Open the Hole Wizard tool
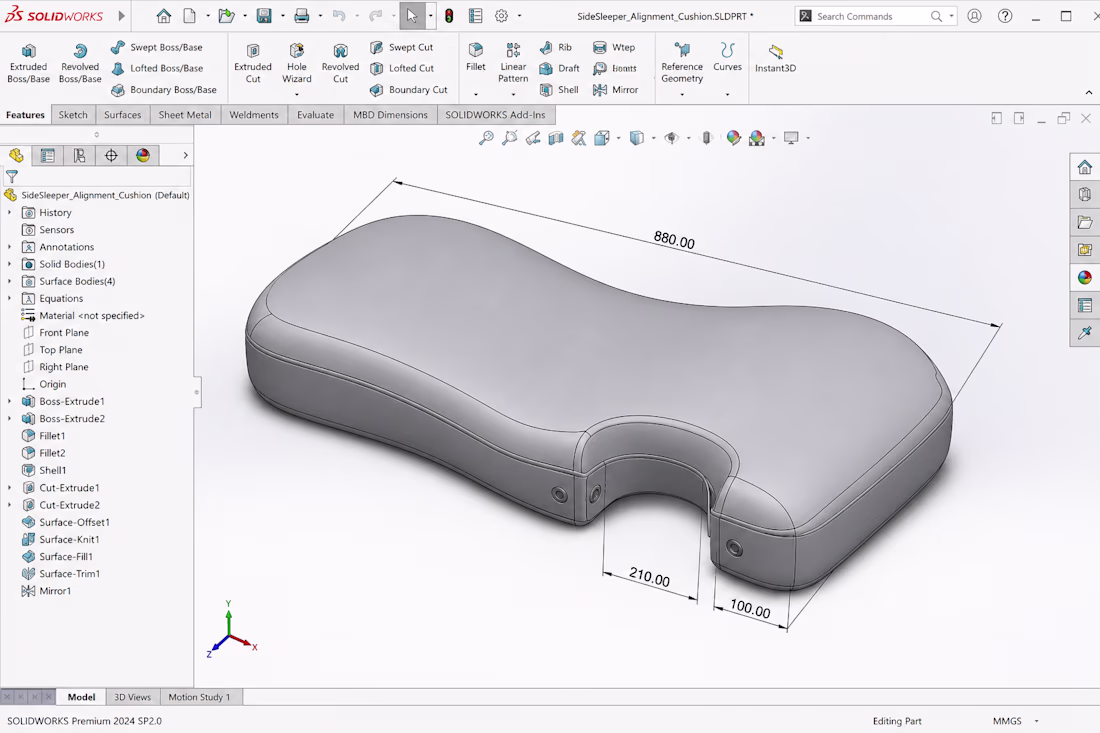This screenshot has width=1100, height=733. [297, 62]
